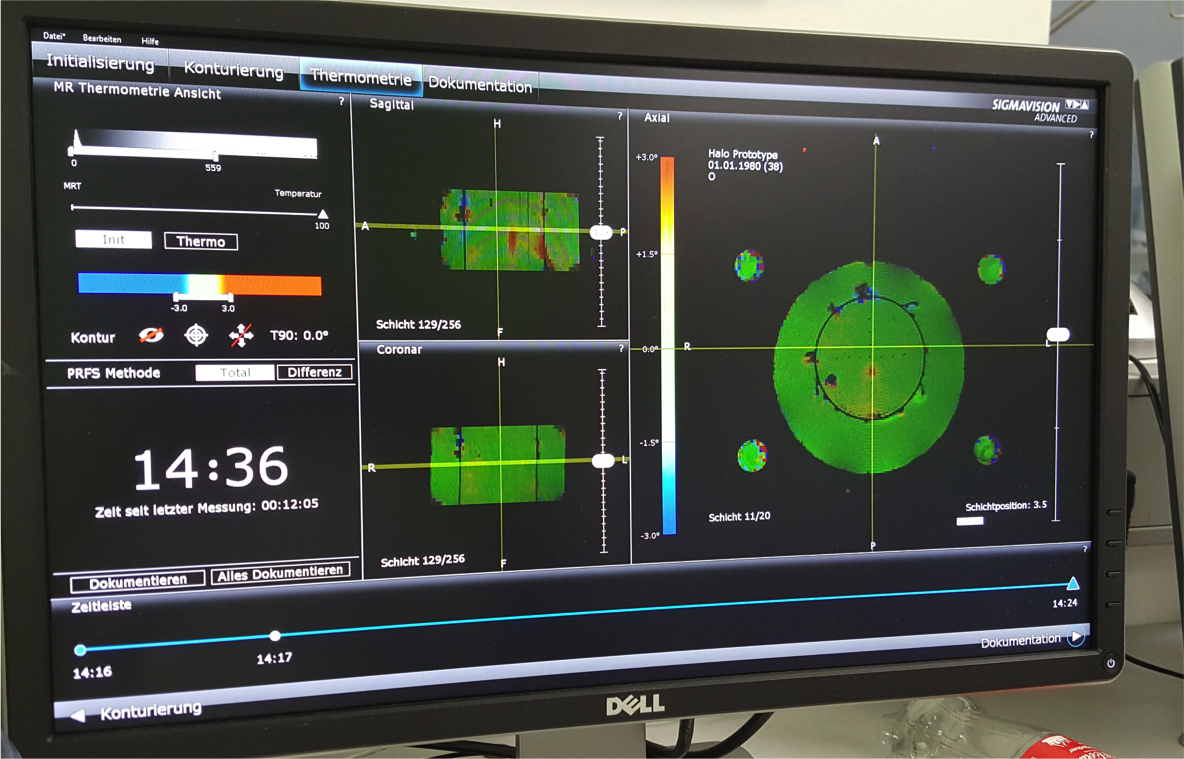Viewport: 1184px width, 759px height.
Task: Open the Datei menu
Action: pos(54,36)
